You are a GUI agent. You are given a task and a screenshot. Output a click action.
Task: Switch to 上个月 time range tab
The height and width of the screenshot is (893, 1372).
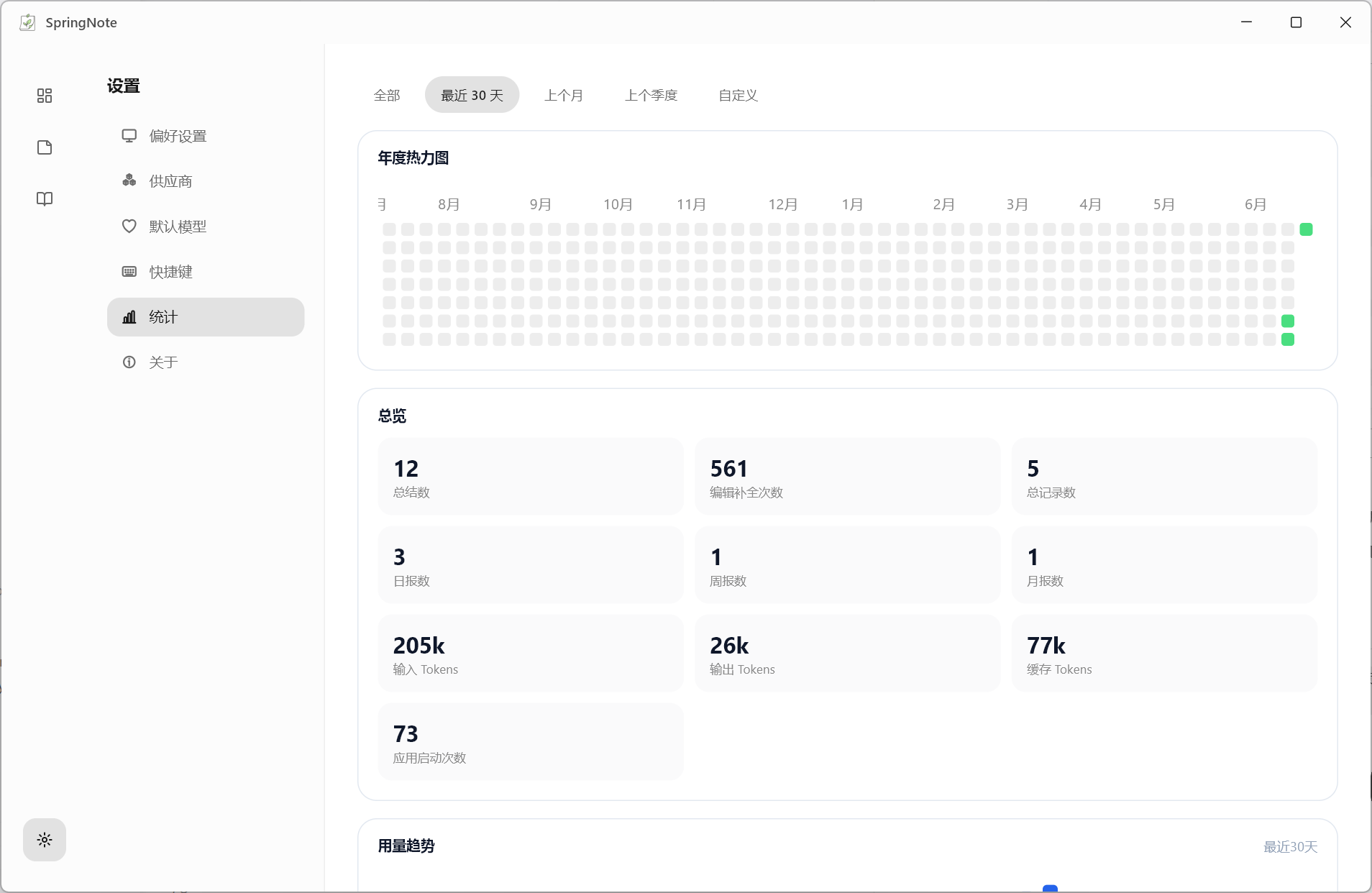564,95
